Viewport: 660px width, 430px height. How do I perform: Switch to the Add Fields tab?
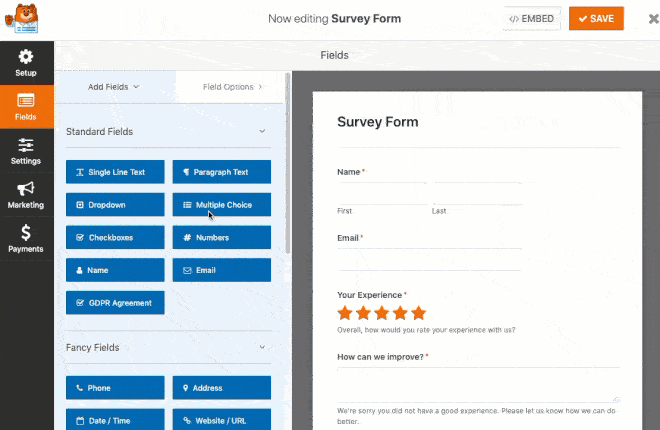[114, 87]
